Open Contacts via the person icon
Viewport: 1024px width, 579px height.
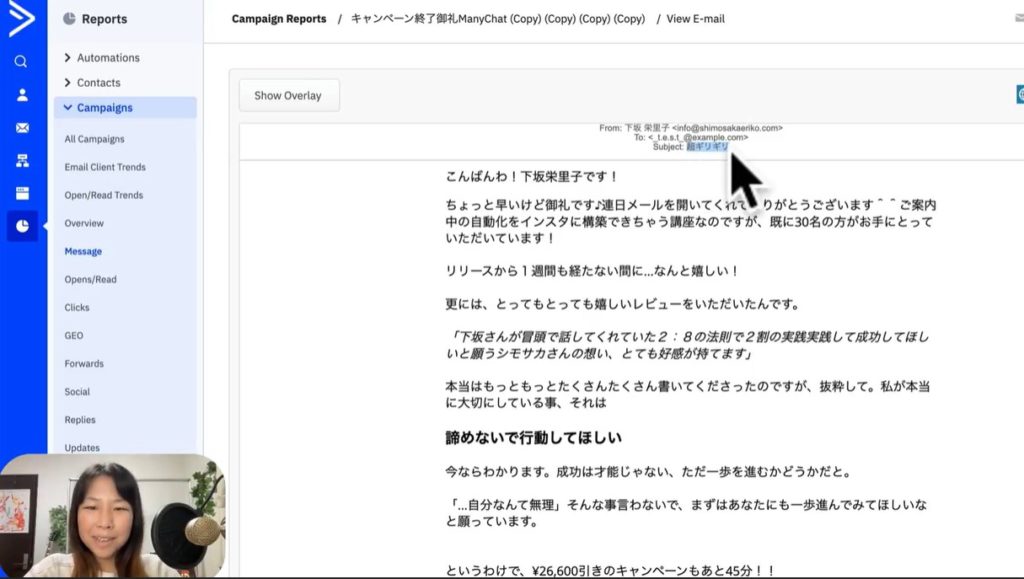(x=21, y=95)
